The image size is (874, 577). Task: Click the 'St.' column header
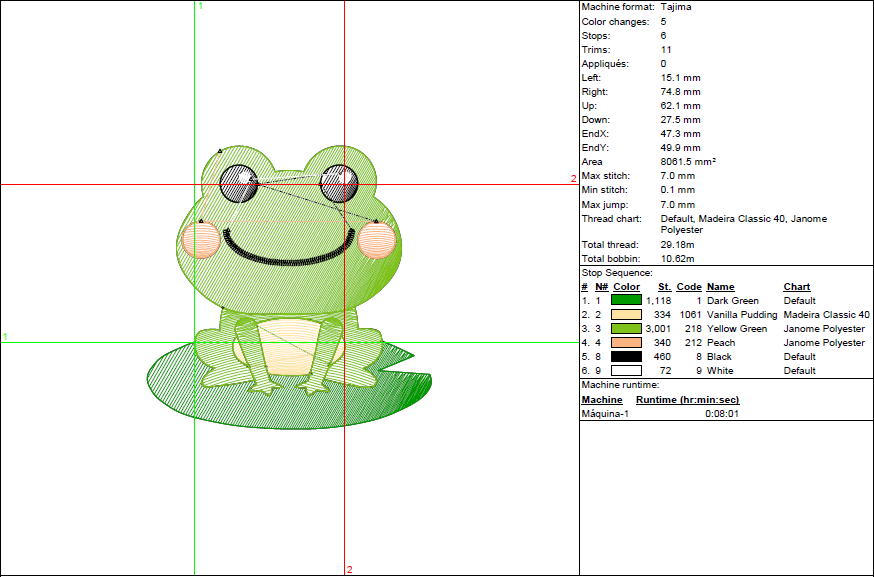pyautogui.click(x=664, y=287)
